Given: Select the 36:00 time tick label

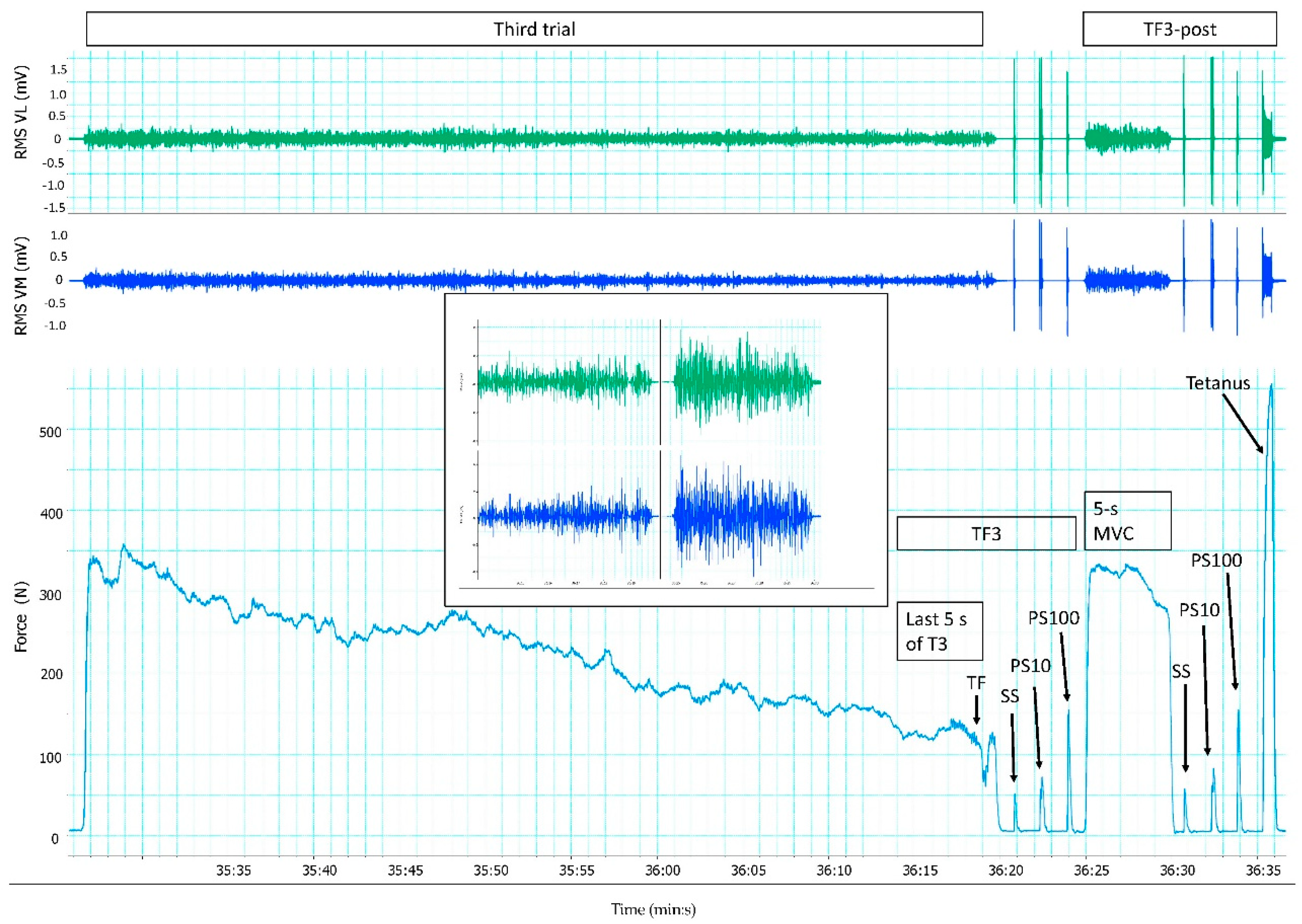Looking at the screenshot, I should coord(663,871).
